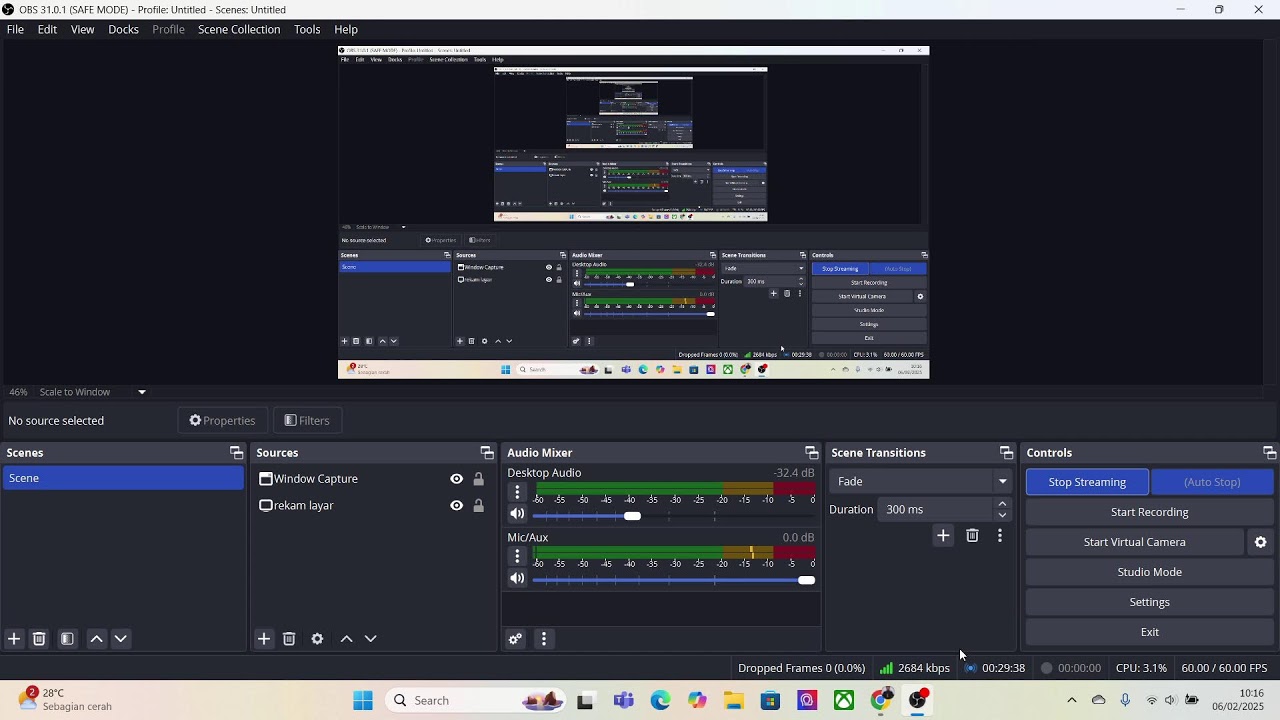The height and width of the screenshot is (720, 1280).
Task: Remove scene transition trash icon
Action: click(972, 536)
